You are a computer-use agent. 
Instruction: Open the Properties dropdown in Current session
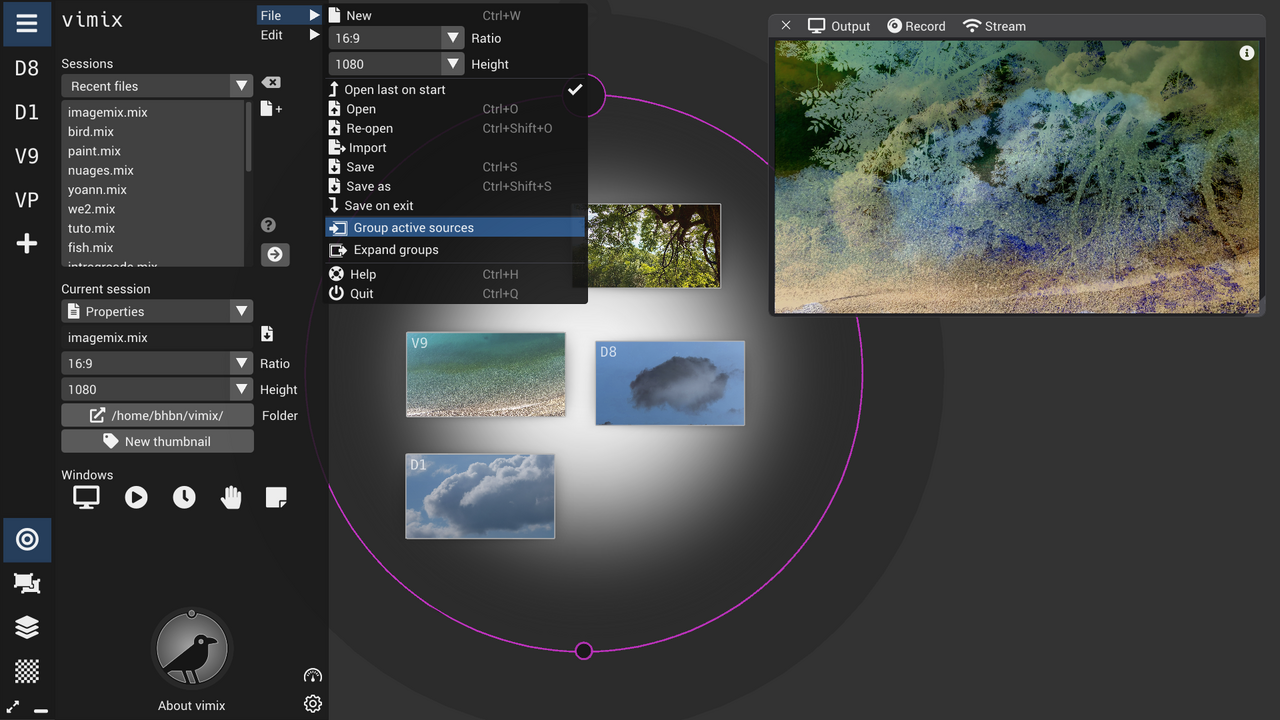[x=241, y=312]
